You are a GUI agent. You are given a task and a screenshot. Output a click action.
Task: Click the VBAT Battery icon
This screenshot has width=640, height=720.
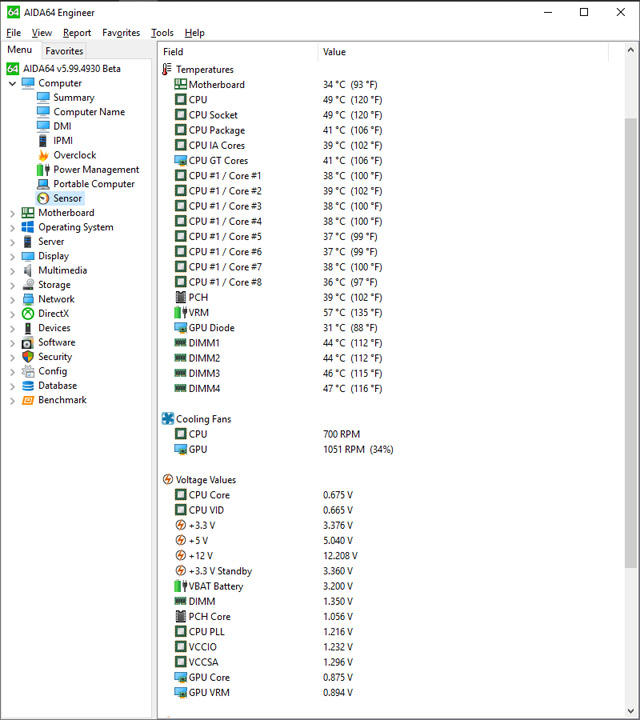(180, 586)
